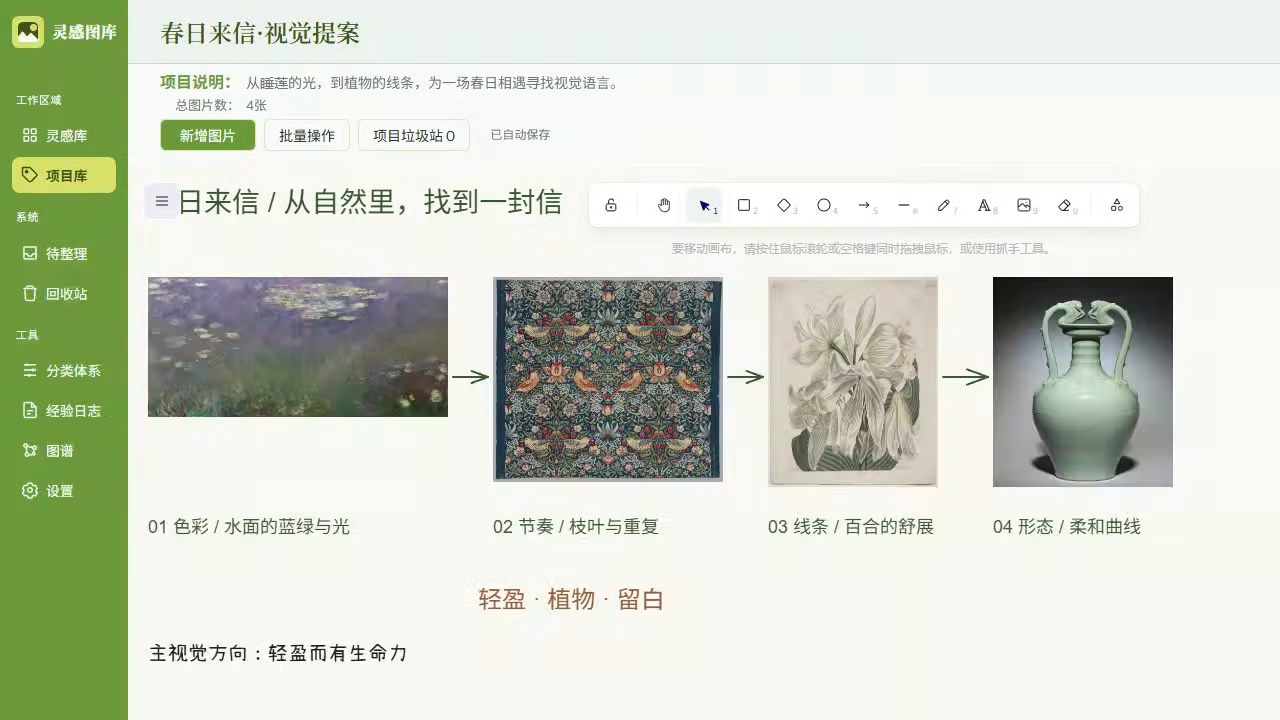Open 设置 settings
The image size is (1280, 720).
click(x=64, y=491)
